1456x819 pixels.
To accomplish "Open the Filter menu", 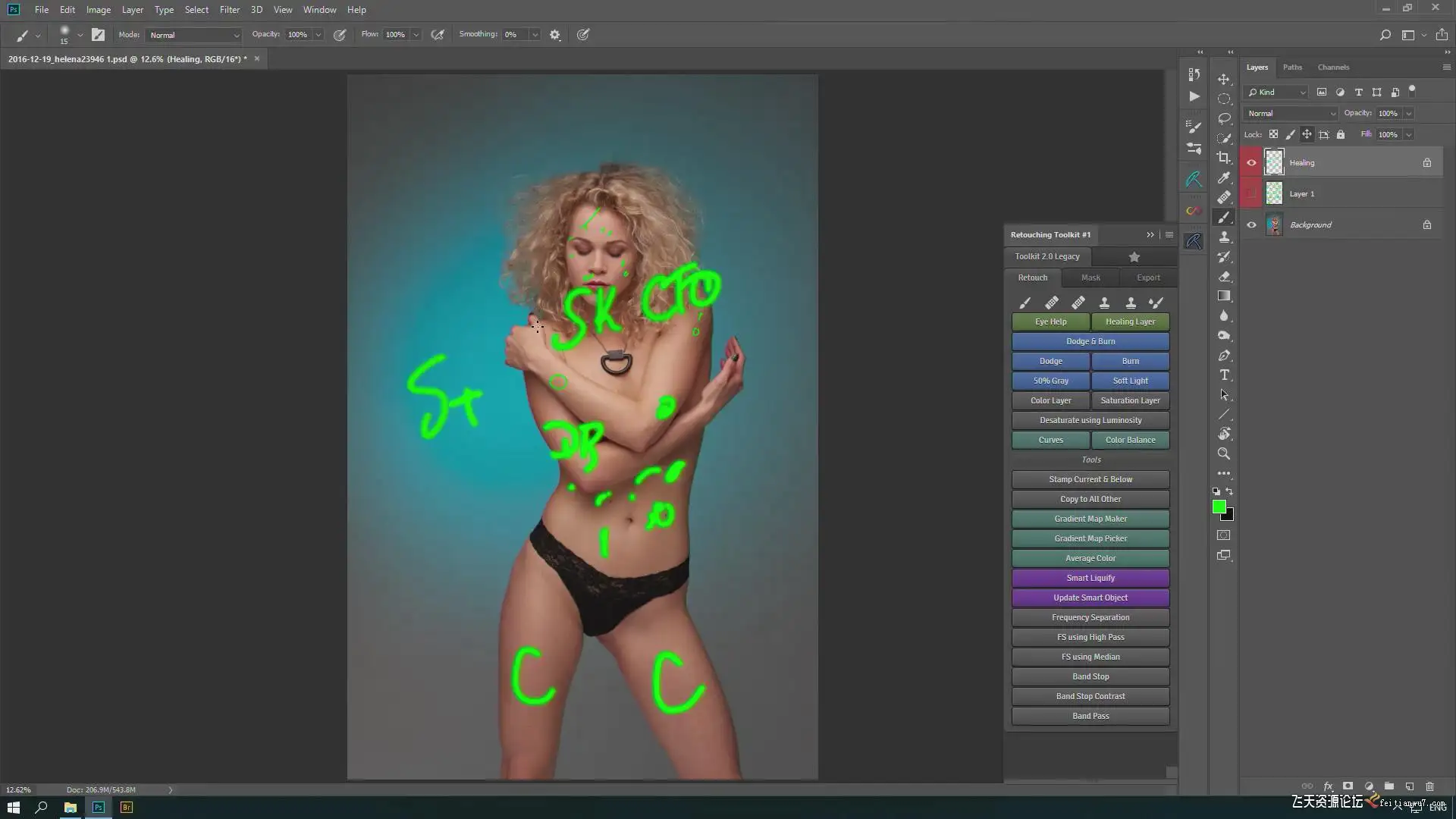I will [x=229, y=10].
